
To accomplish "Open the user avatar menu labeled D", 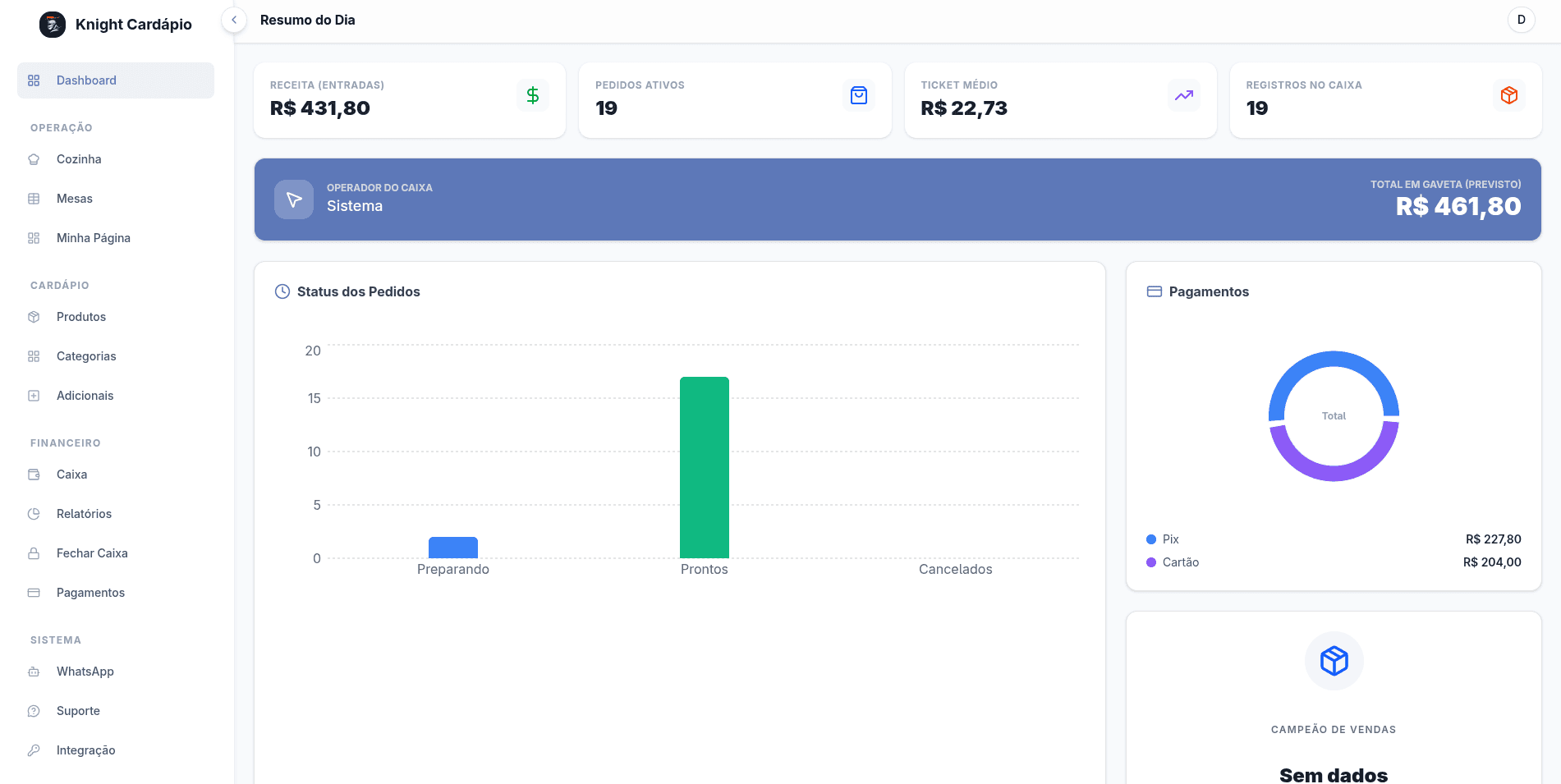I will pos(1521,20).
